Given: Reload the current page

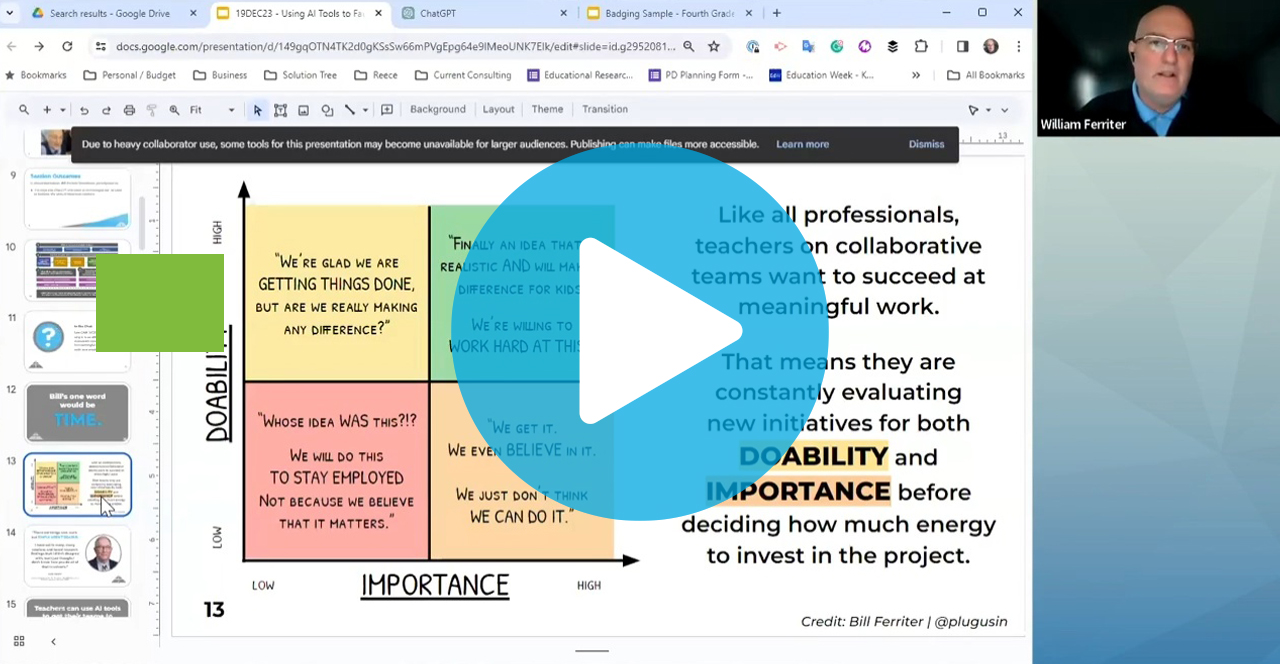Looking at the screenshot, I should pos(67,46).
